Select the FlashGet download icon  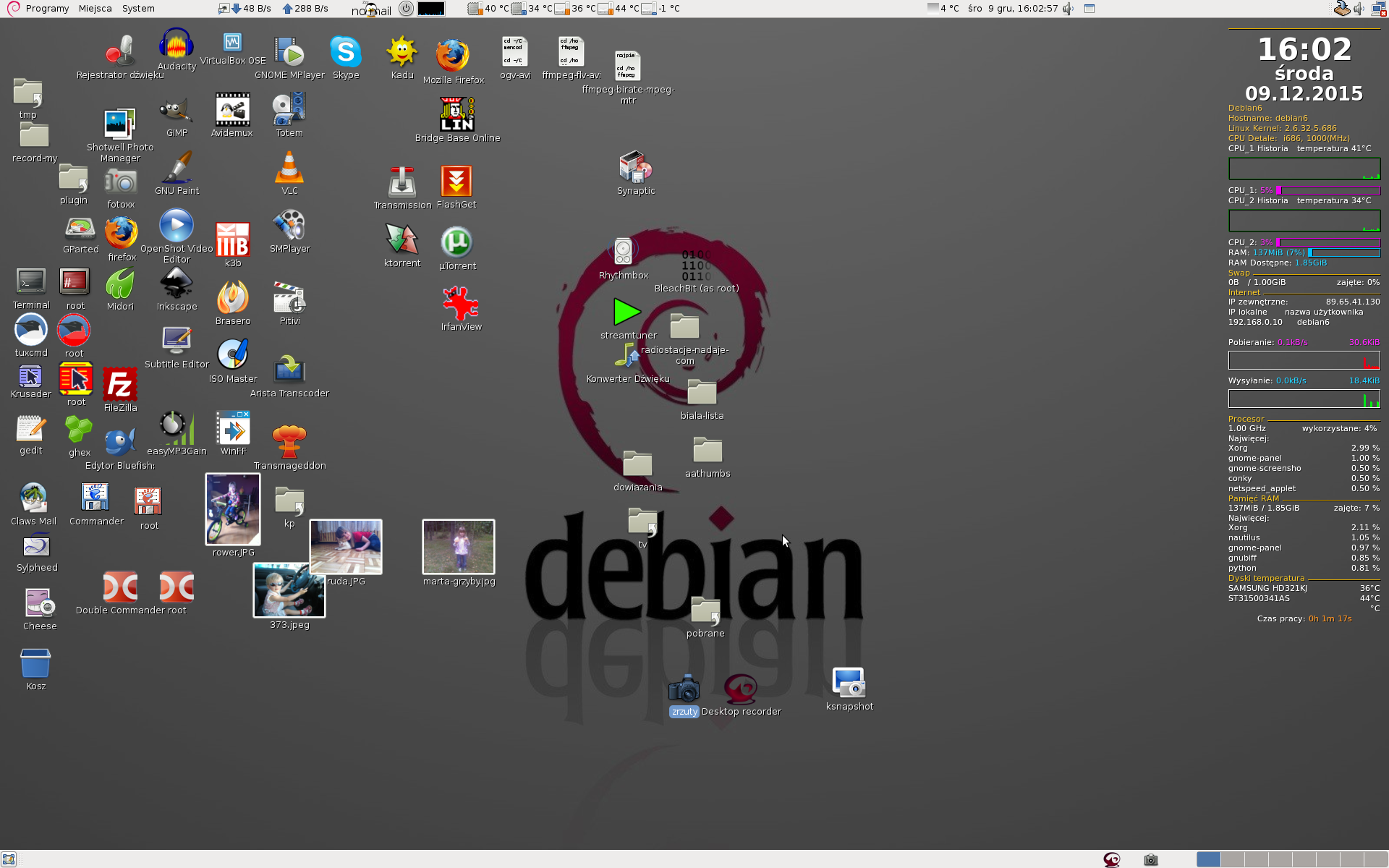tap(456, 181)
